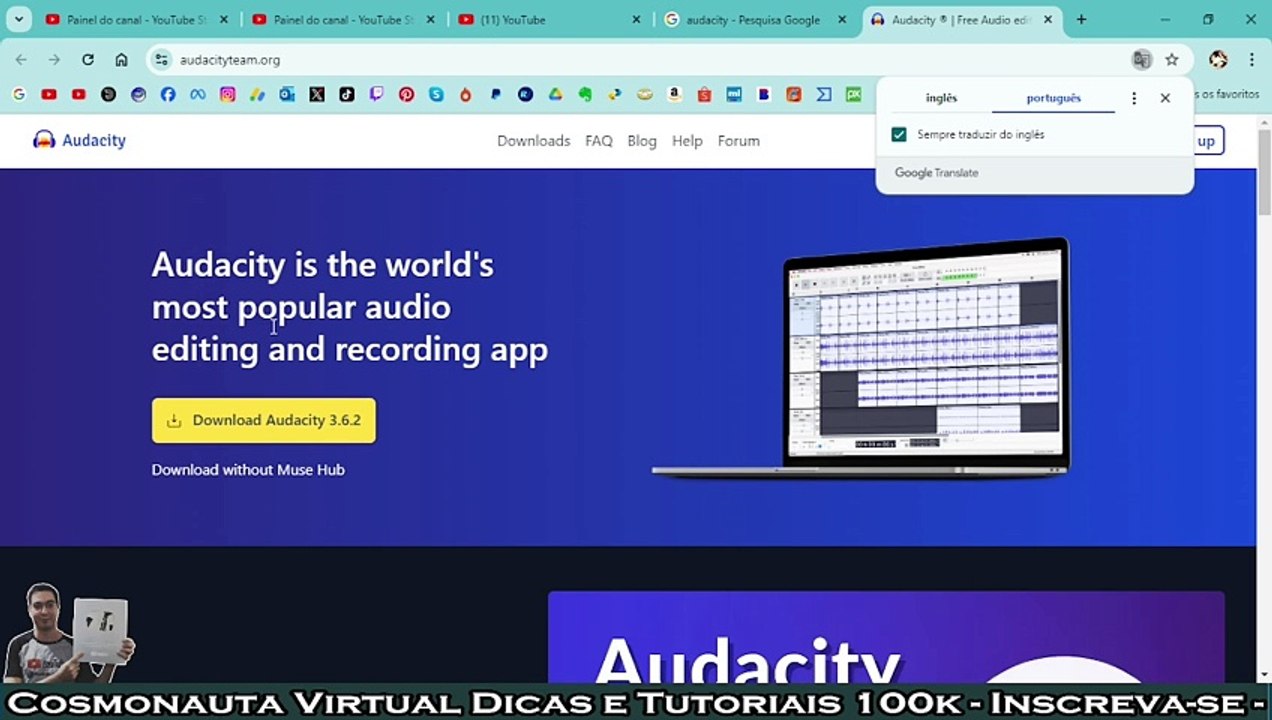The height and width of the screenshot is (720, 1272).
Task: Open the Downloads nav menu
Action: tap(533, 141)
